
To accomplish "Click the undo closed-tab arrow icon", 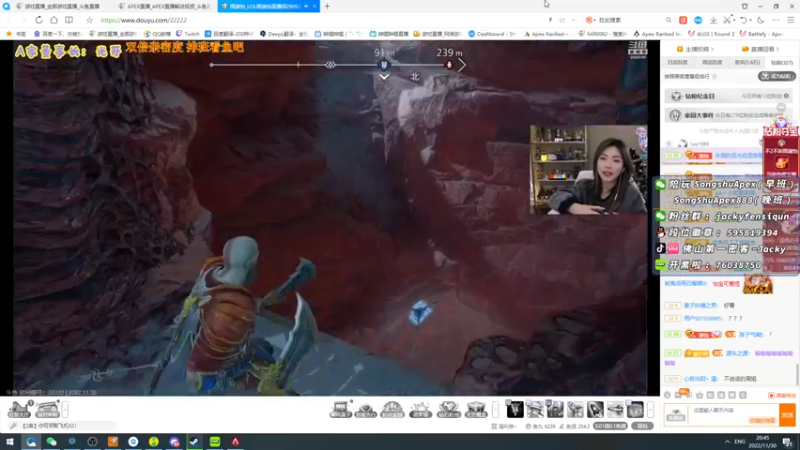I will click(743, 20).
